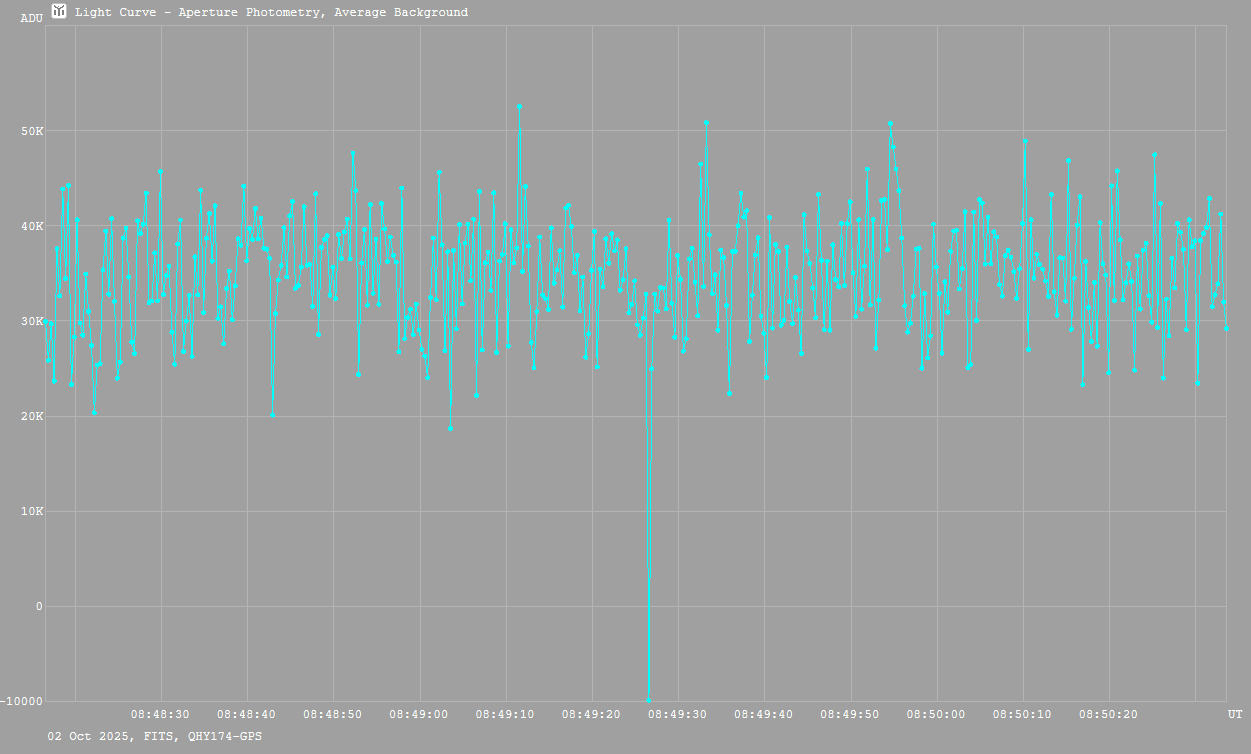Screen dimensions: 1251x754
Task: Click the 08:50:10 time axis label
Action: pyautogui.click(x=1022, y=714)
